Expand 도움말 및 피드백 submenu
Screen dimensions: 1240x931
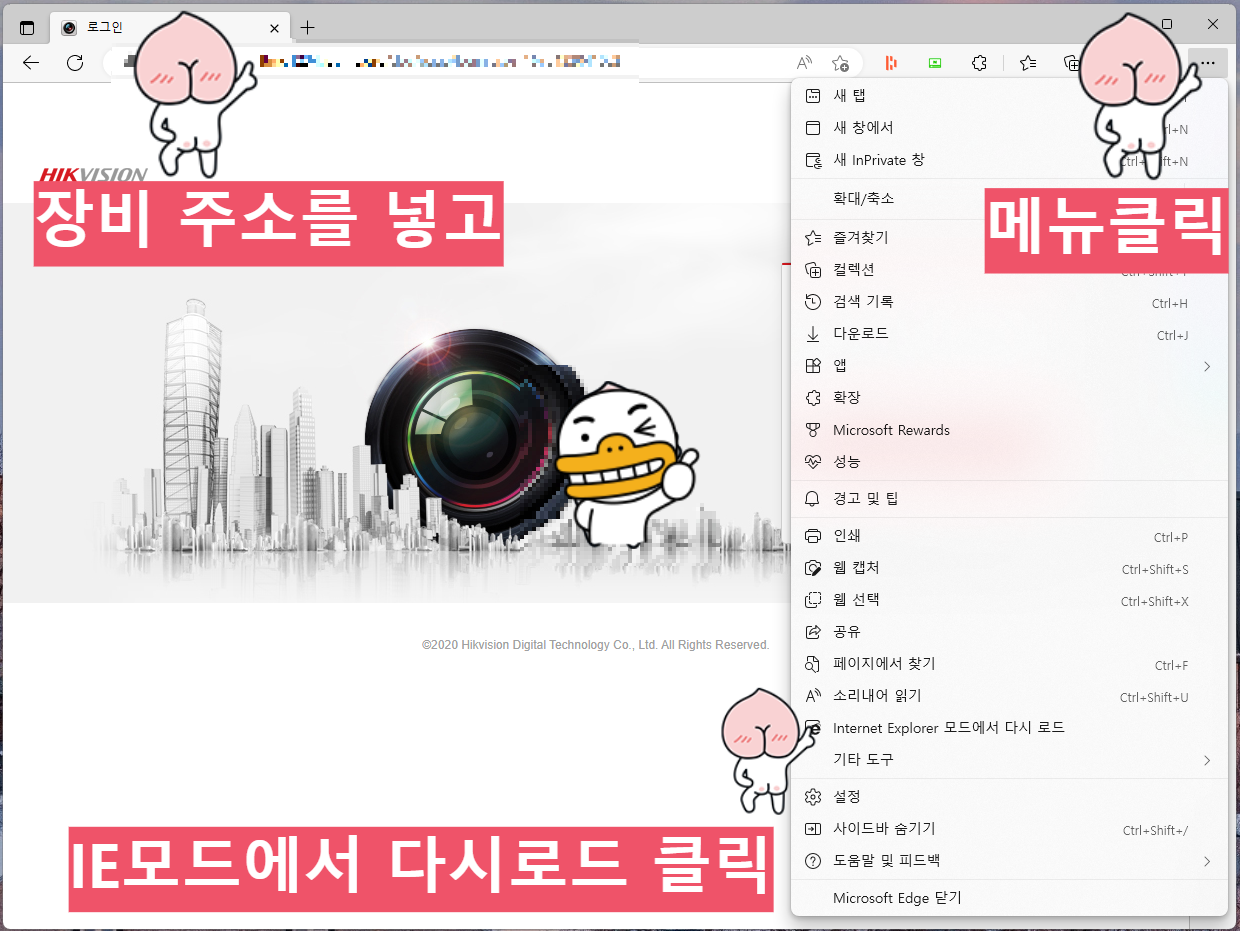[x=1009, y=861]
